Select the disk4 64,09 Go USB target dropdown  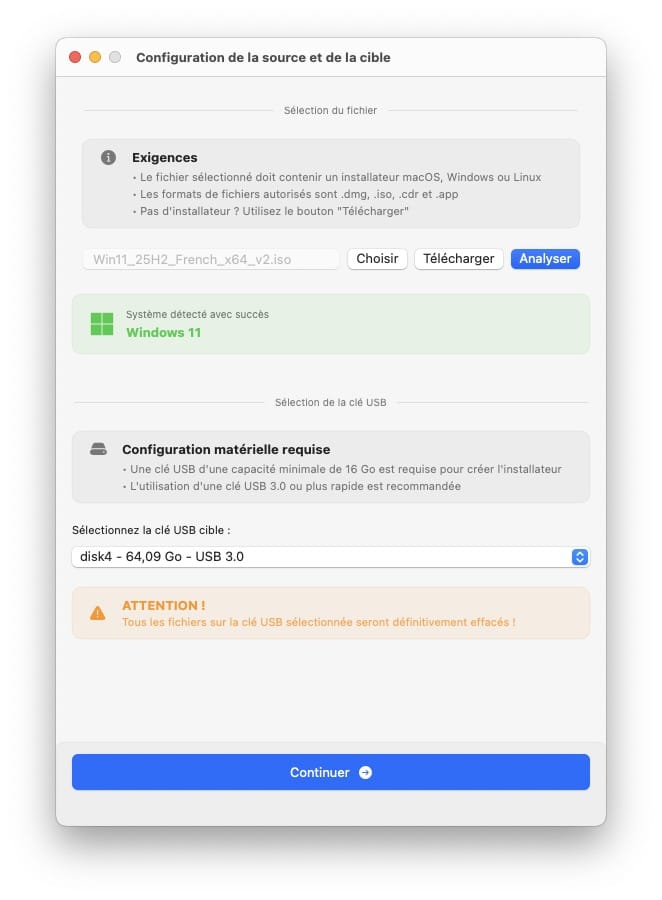pos(331,557)
